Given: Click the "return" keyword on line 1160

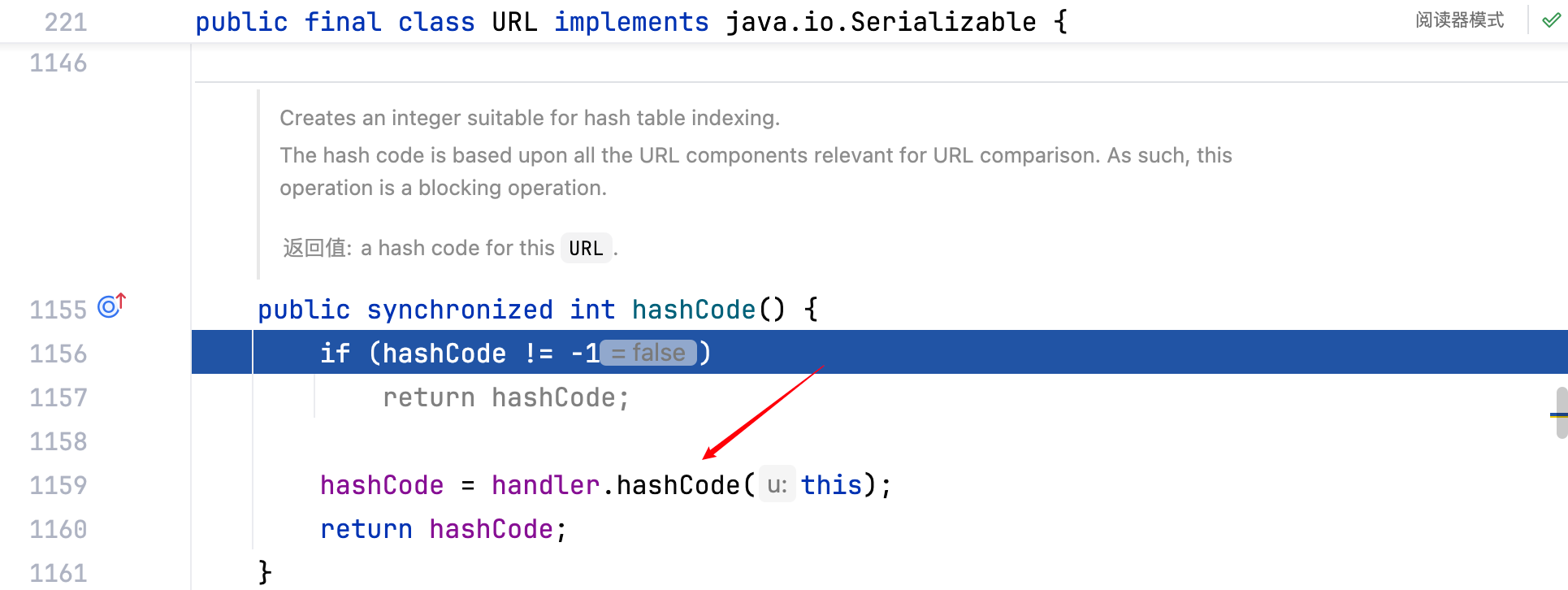Looking at the screenshot, I should [366, 529].
